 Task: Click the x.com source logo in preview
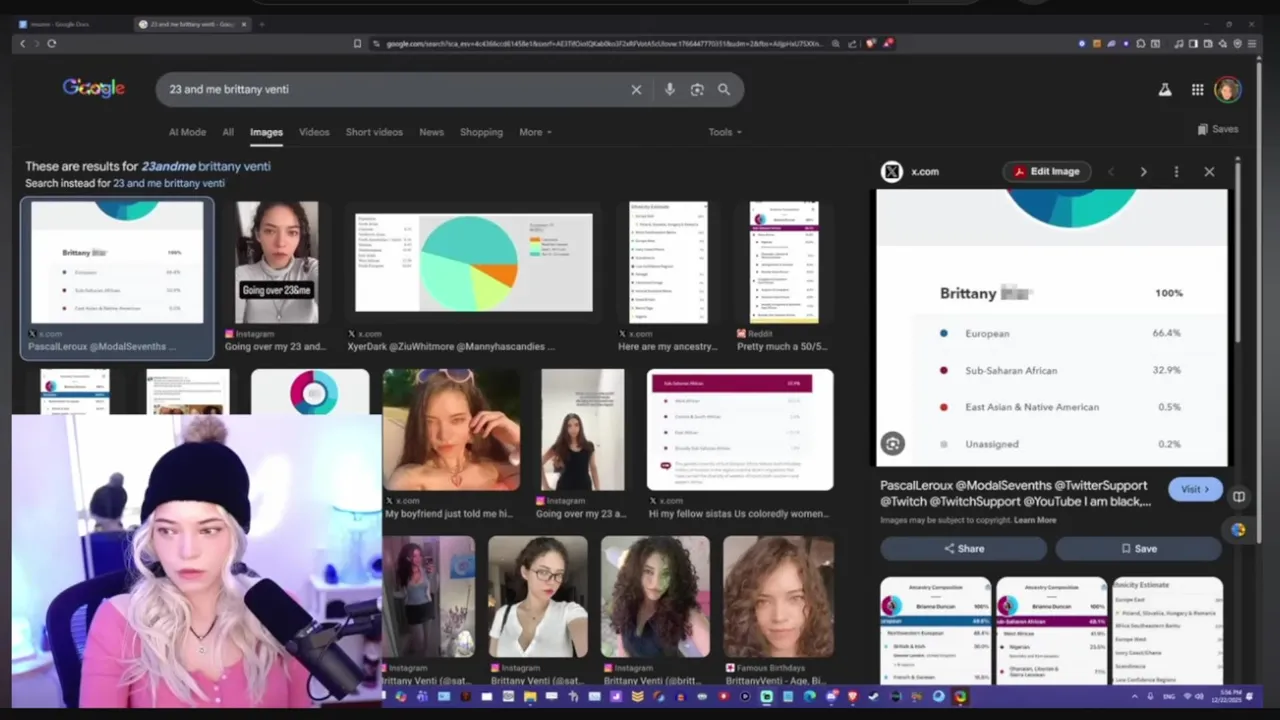coord(892,172)
